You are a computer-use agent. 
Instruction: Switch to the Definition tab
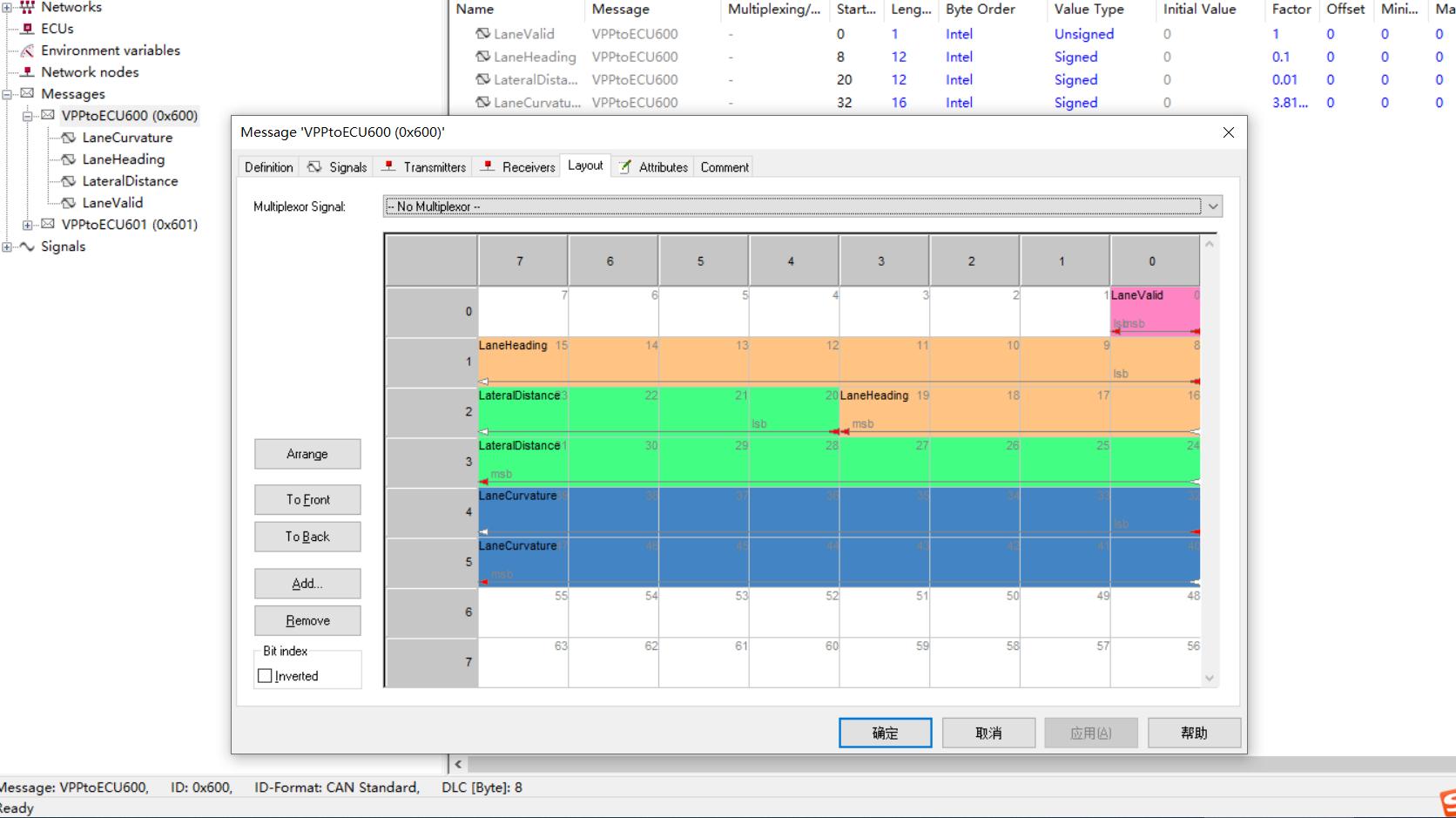pos(267,166)
